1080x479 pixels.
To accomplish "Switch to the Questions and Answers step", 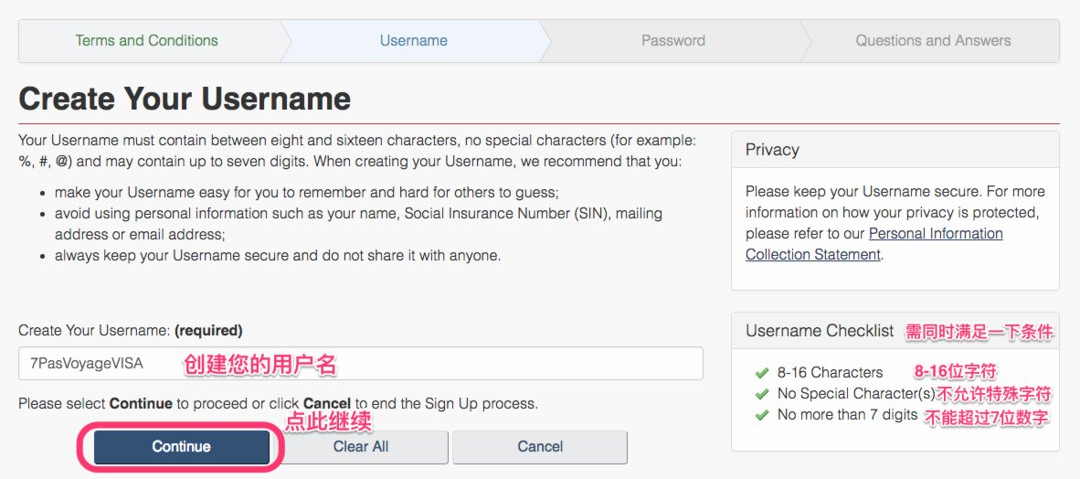I will 932,41.
